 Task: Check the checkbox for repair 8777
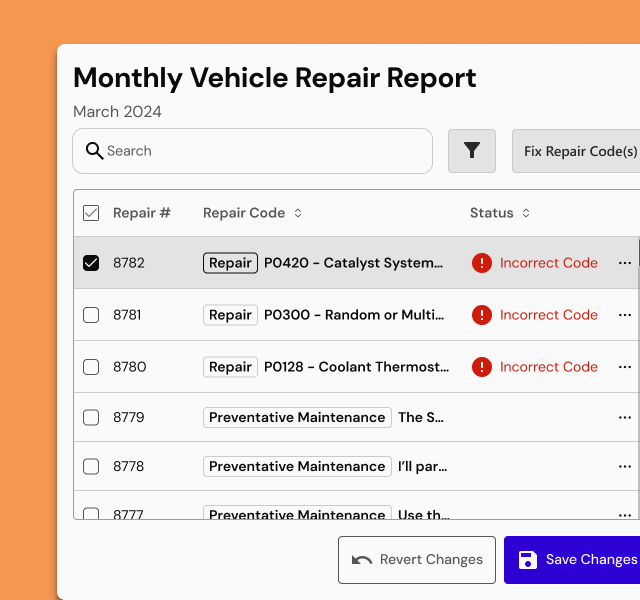coord(91,513)
